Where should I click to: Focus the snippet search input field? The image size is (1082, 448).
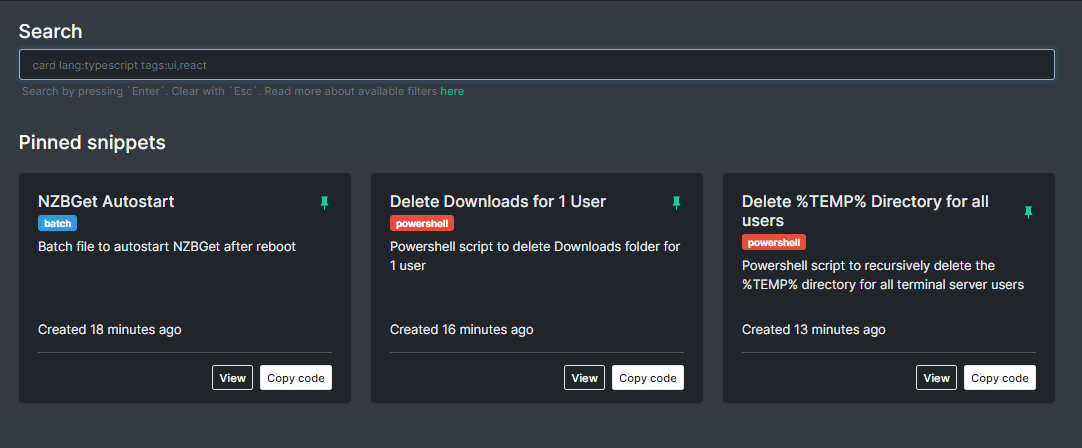point(537,65)
